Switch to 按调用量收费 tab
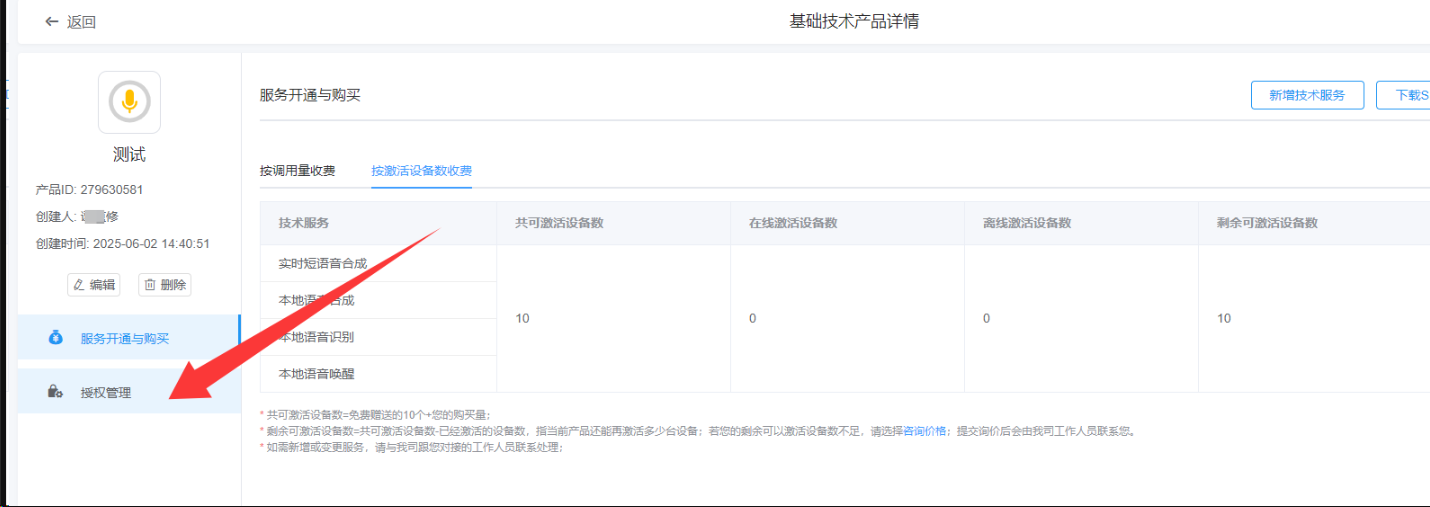The image size is (1430, 507). pos(297,170)
